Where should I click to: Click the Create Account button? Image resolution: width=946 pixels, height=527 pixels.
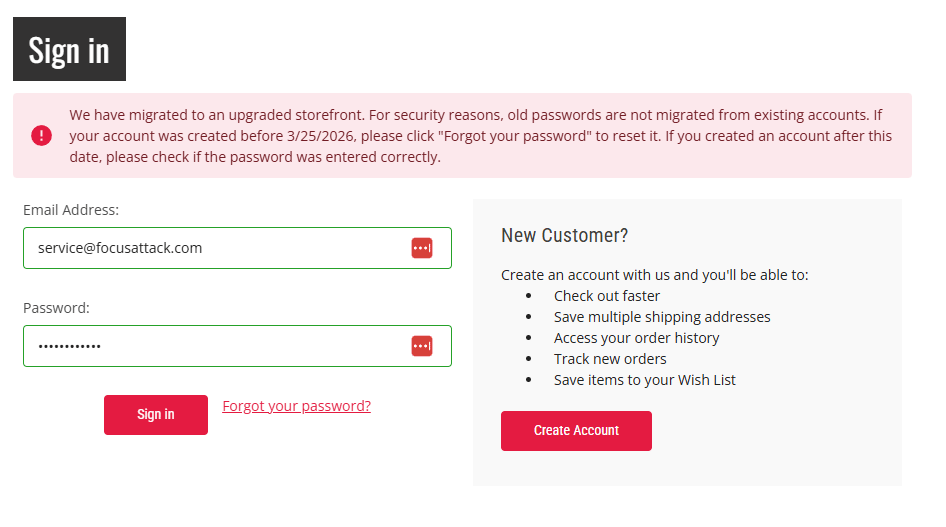[576, 431]
